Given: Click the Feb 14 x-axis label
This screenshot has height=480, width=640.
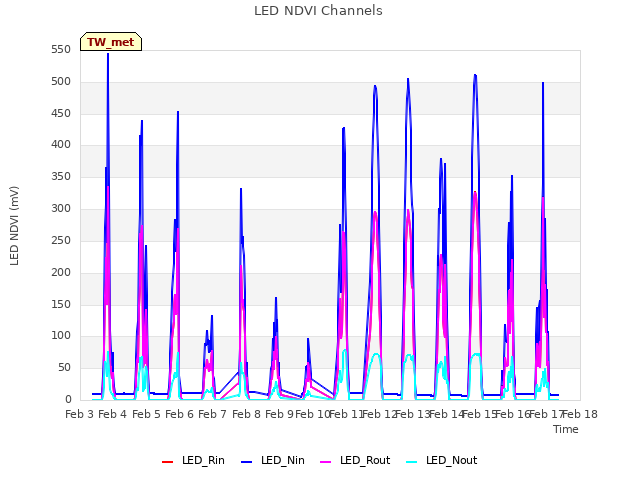Looking at the screenshot, I should (446, 414).
